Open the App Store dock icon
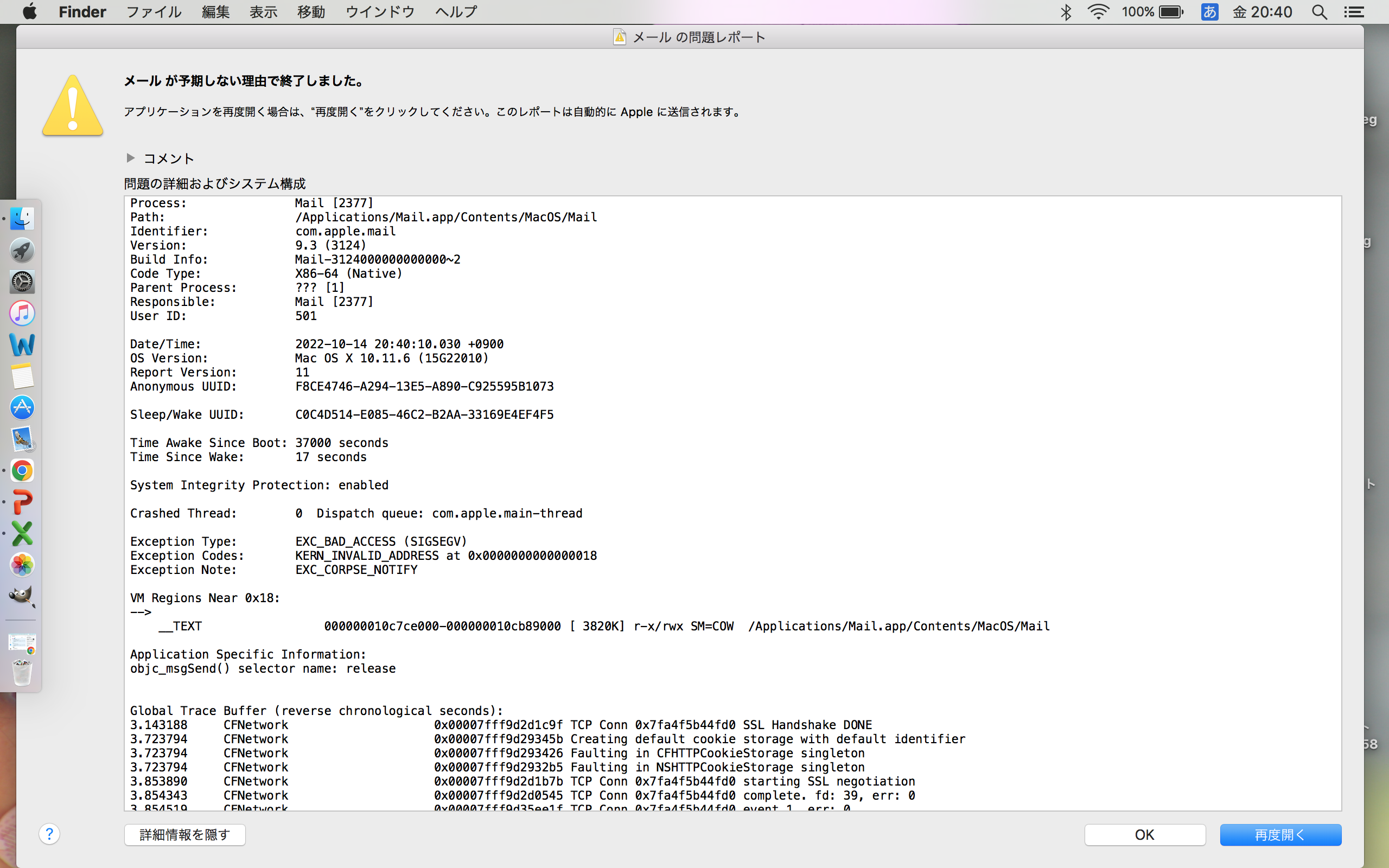Viewport: 1389px width, 868px height. point(22,407)
